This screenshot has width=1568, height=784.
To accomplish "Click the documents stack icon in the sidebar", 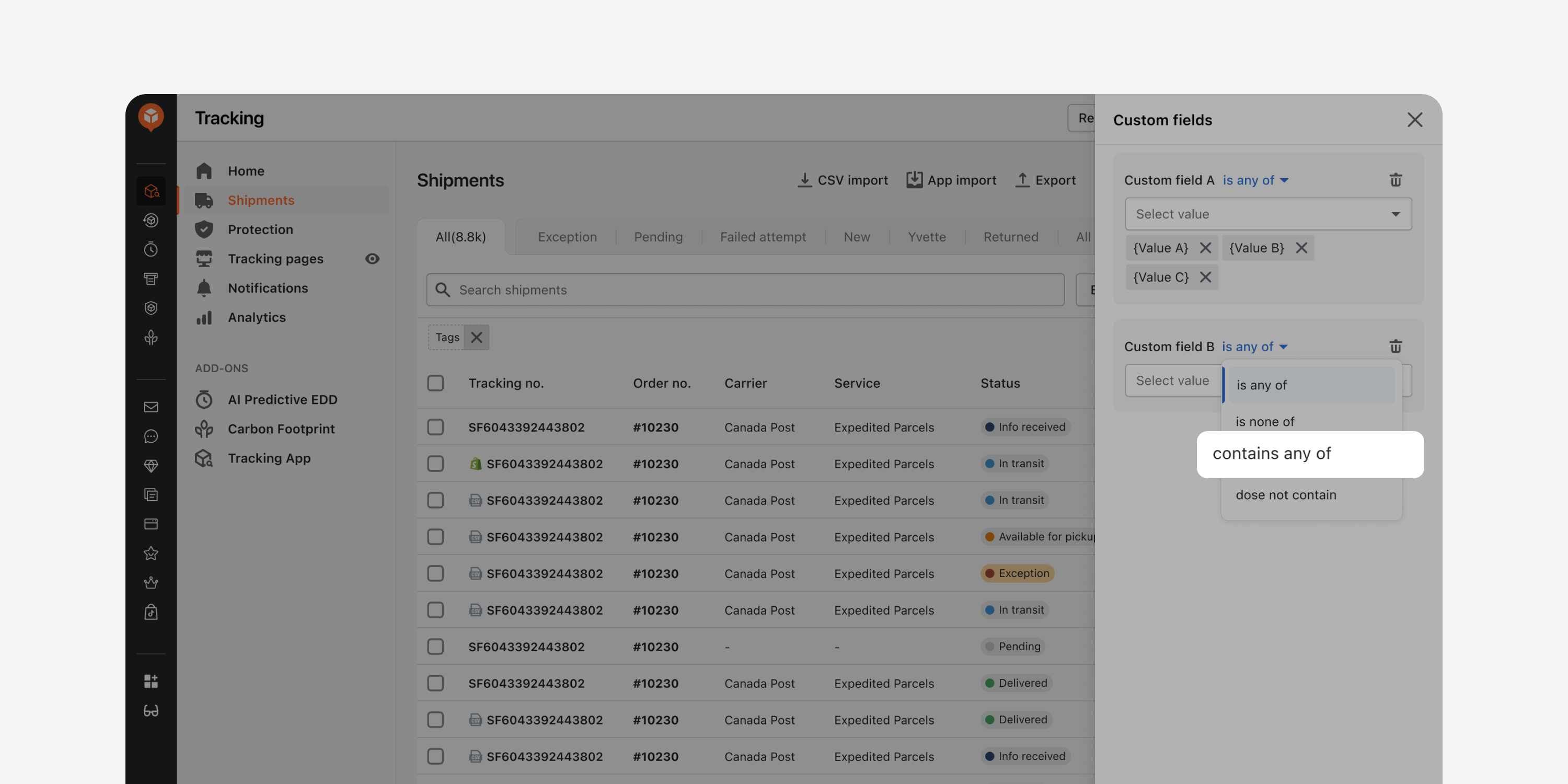I will coord(151,495).
